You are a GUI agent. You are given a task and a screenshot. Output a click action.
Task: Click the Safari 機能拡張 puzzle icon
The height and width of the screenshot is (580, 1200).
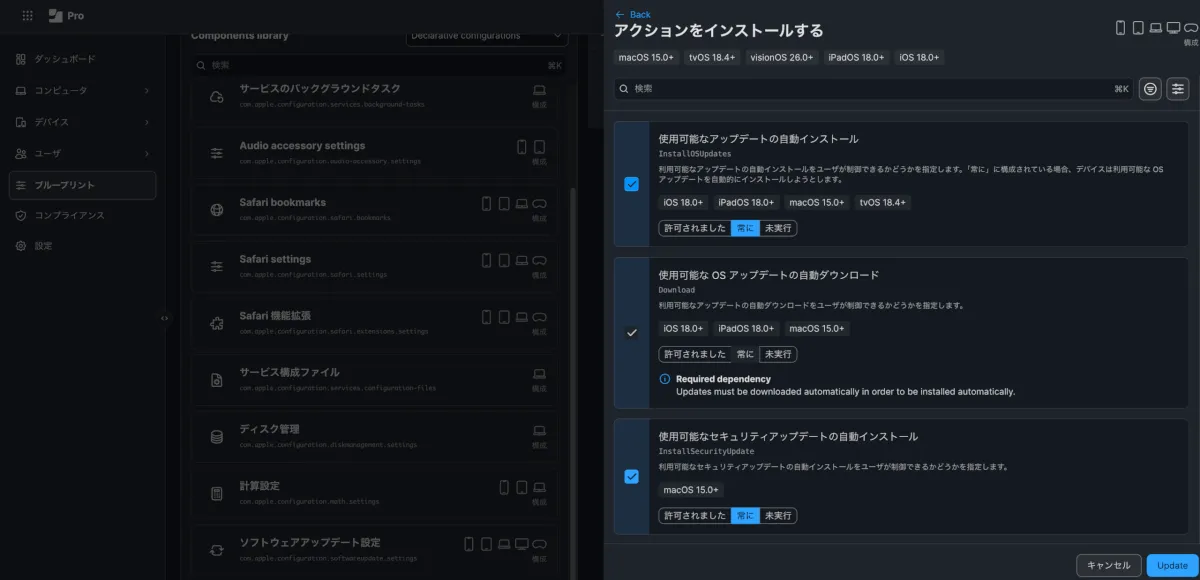(216, 323)
